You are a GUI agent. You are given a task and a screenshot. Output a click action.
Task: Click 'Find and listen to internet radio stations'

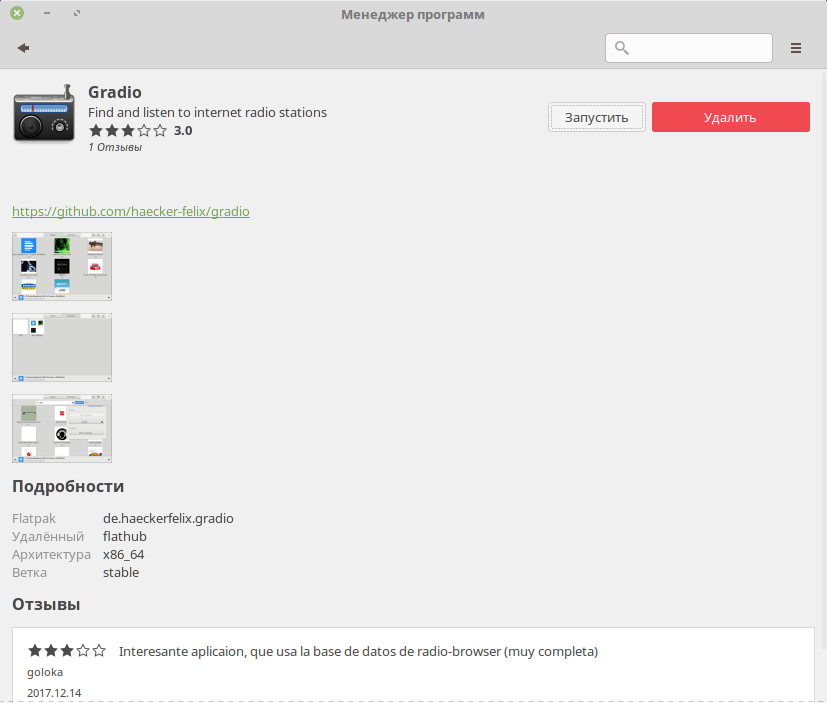pos(207,112)
